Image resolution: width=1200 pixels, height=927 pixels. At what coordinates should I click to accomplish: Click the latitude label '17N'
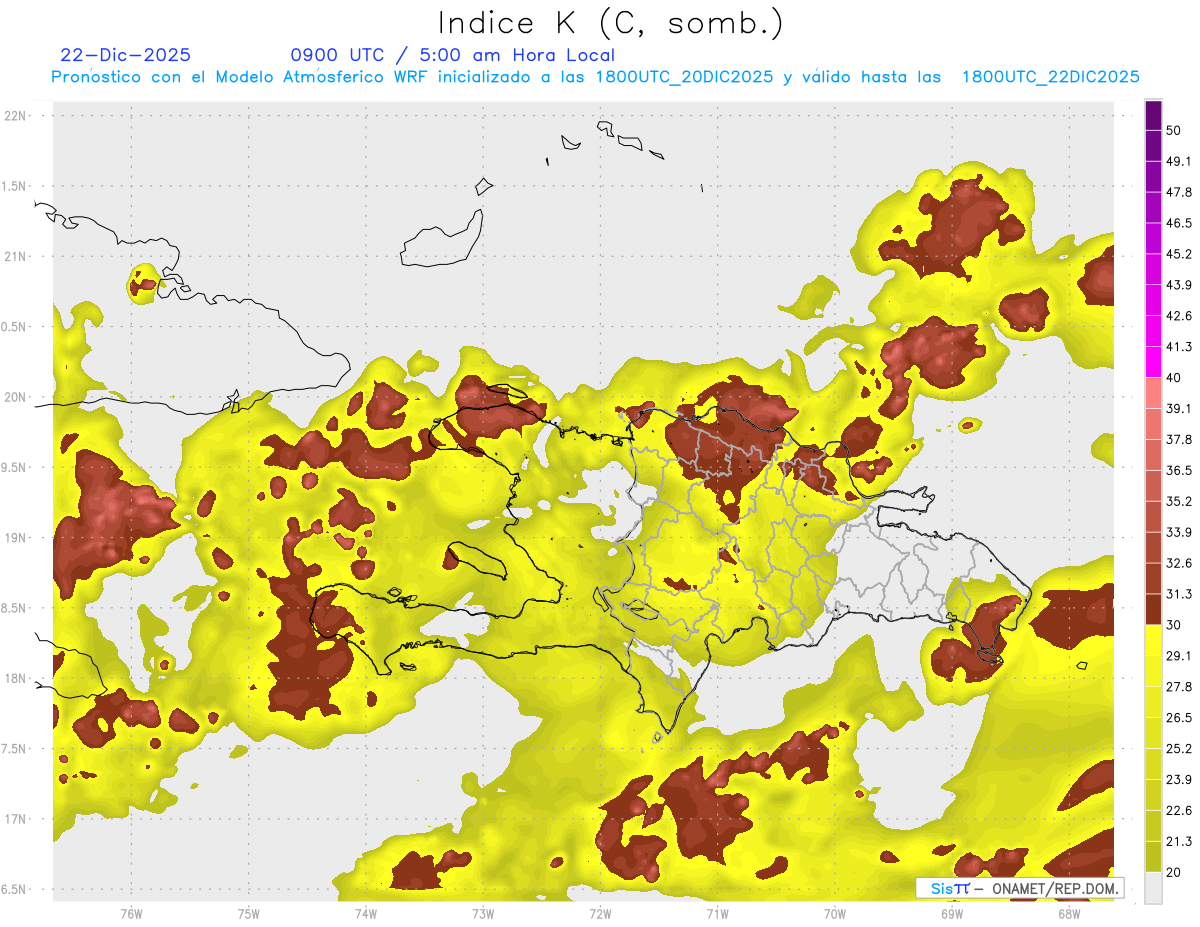(x=17, y=819)
